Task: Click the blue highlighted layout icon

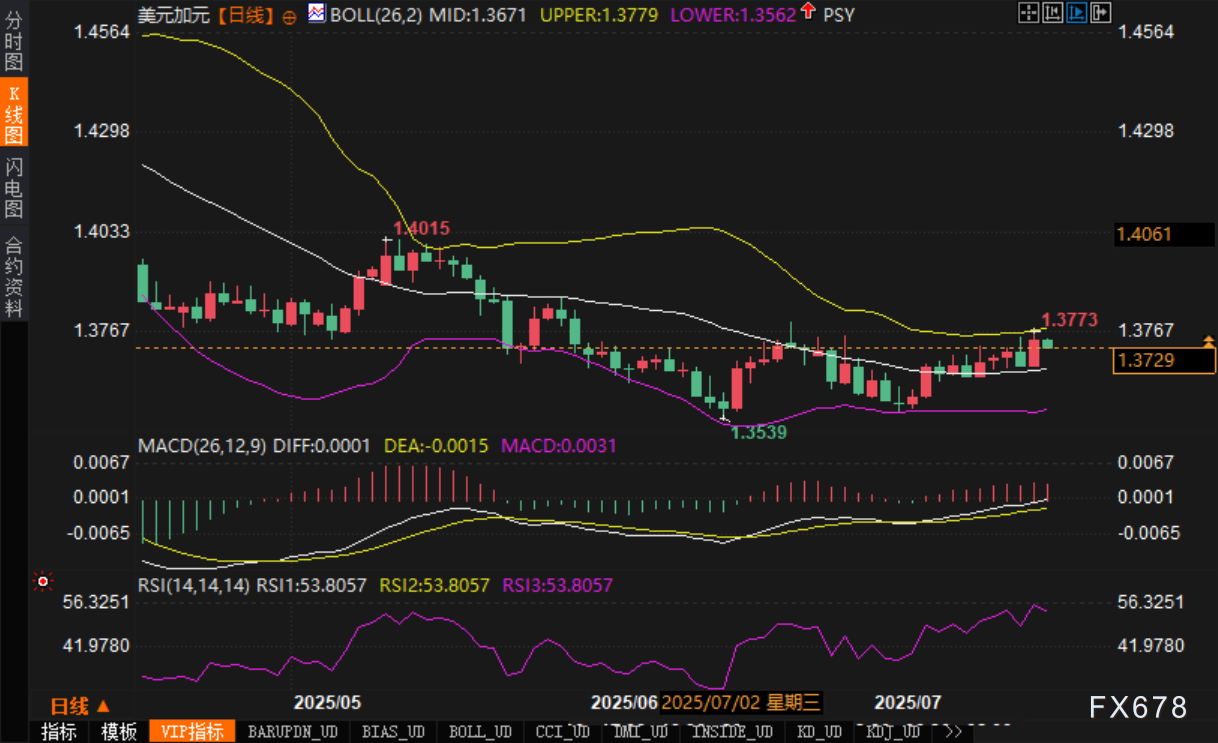Action: click(1075, 13)
